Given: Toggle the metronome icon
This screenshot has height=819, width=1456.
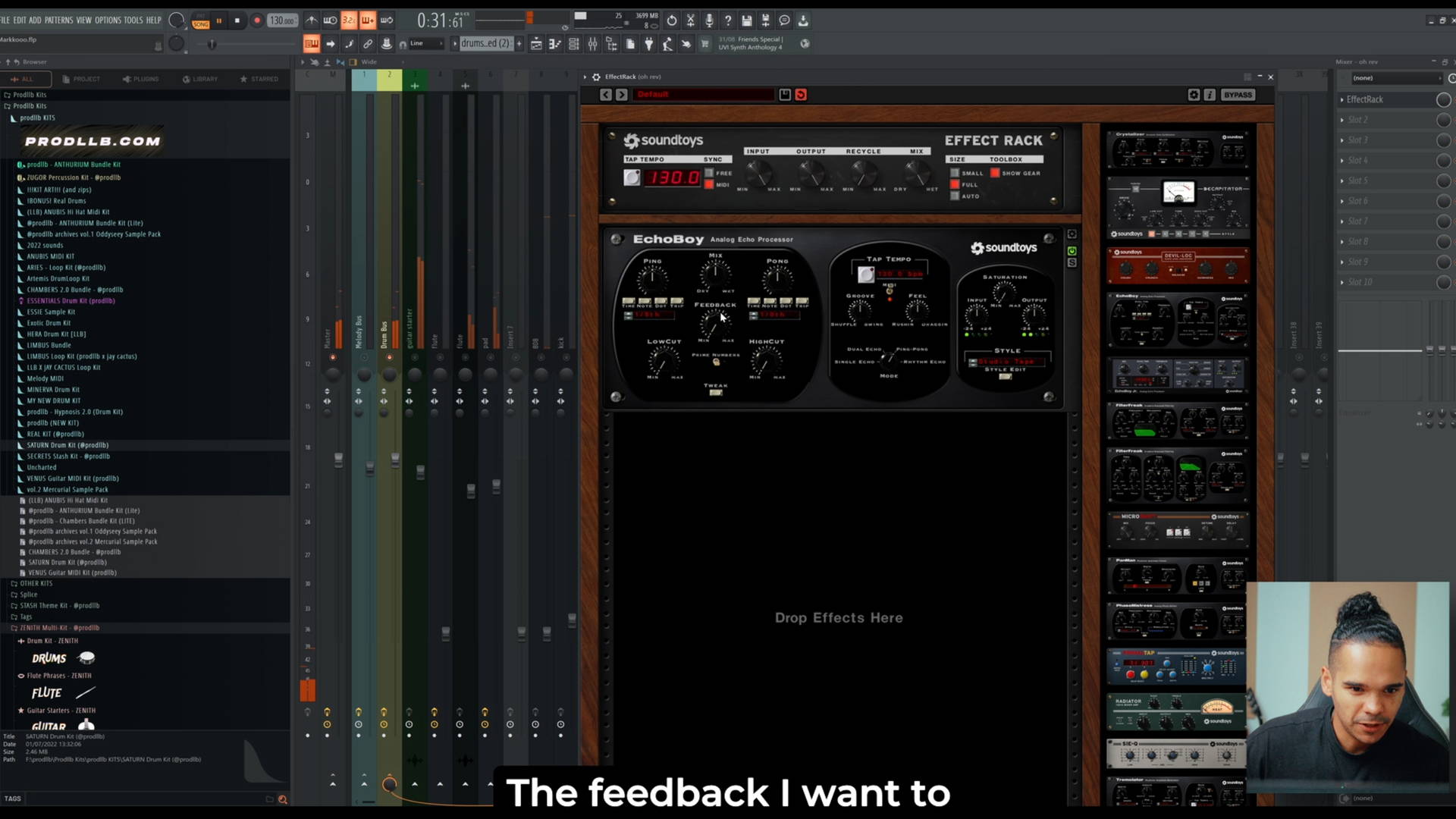Looking at the screenshot, I should 312,20.
